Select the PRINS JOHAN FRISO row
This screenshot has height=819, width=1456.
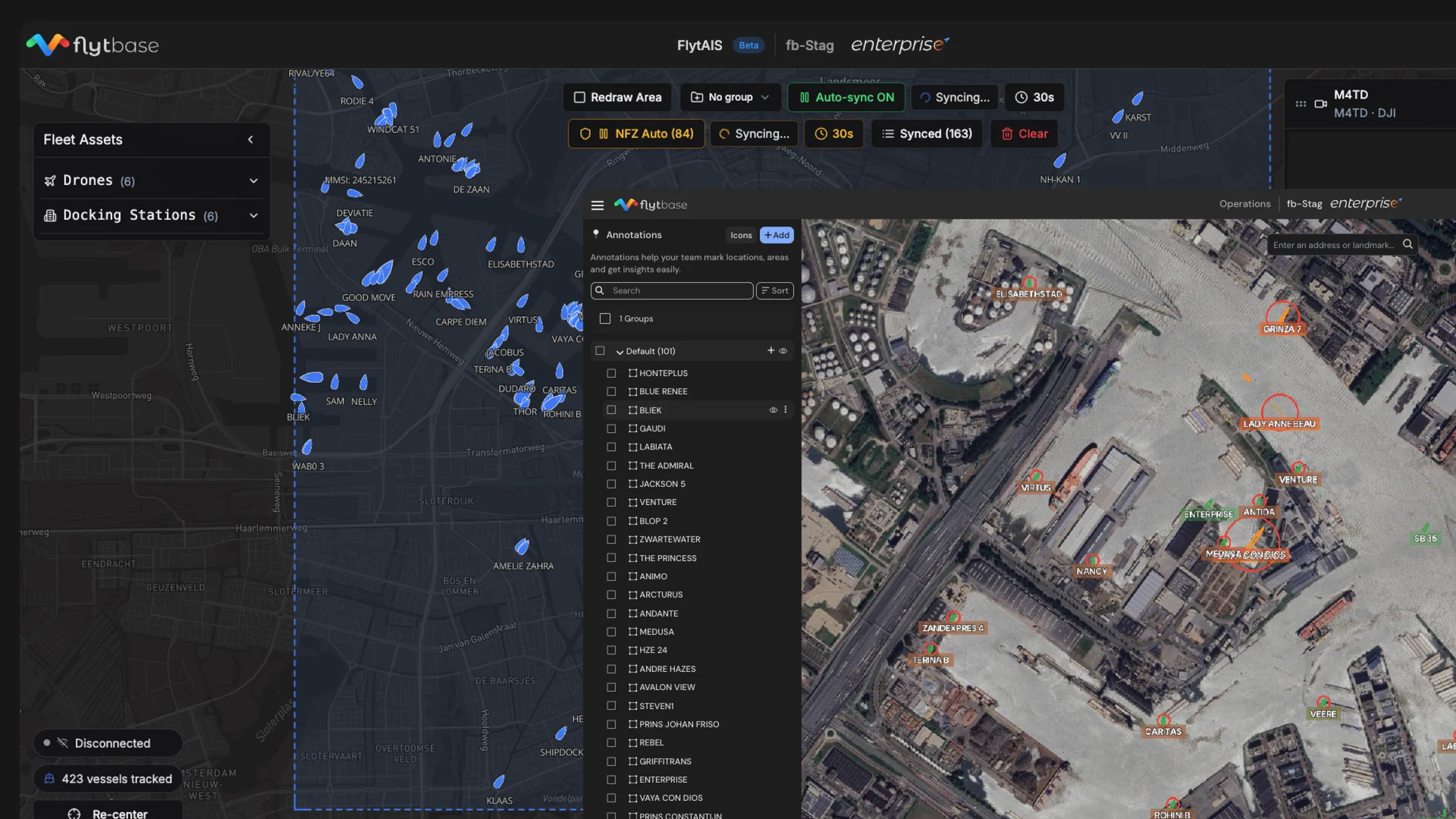[x=698, y=724]
